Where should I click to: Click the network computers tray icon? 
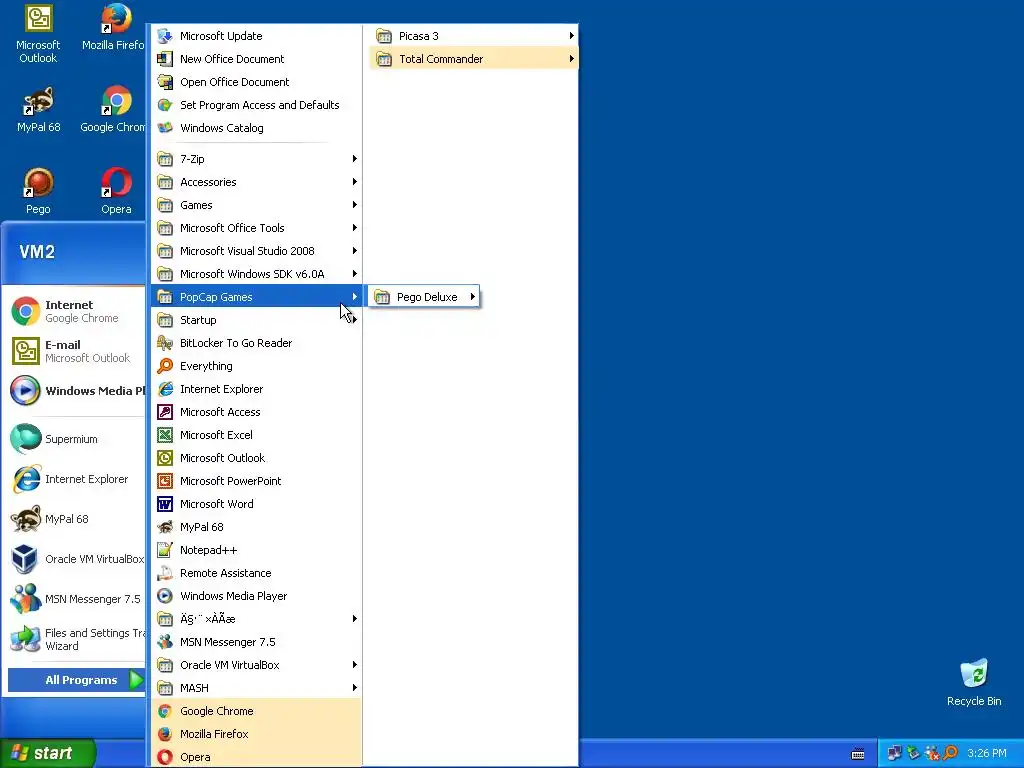pos(894,753)
